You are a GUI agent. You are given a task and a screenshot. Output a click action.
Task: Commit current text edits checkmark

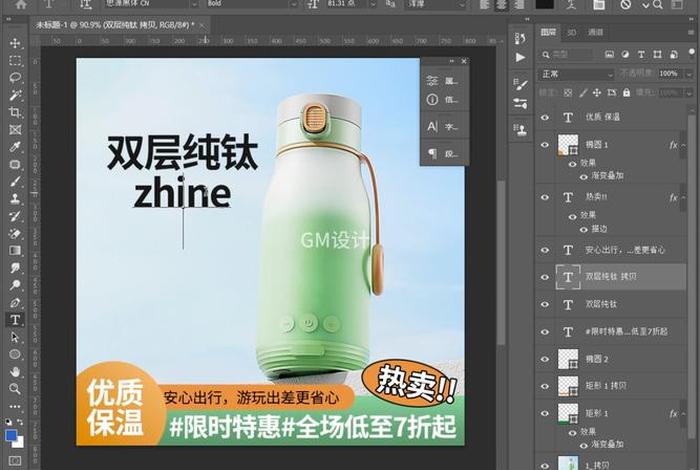646,5
